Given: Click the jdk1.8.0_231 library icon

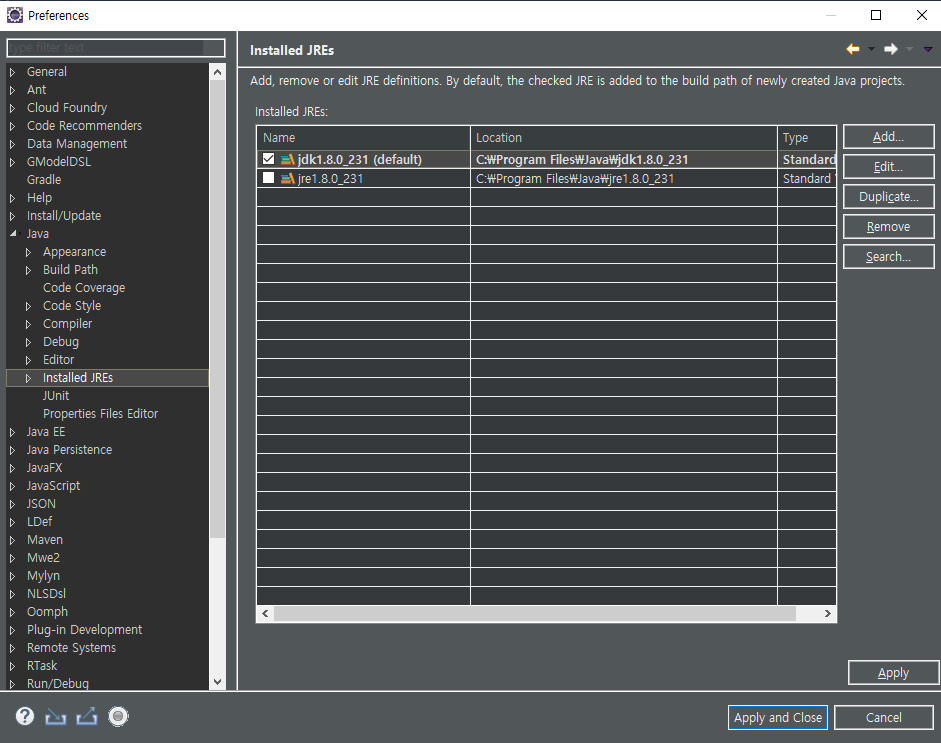Looking at the screenshot, I should coord(287,160).
